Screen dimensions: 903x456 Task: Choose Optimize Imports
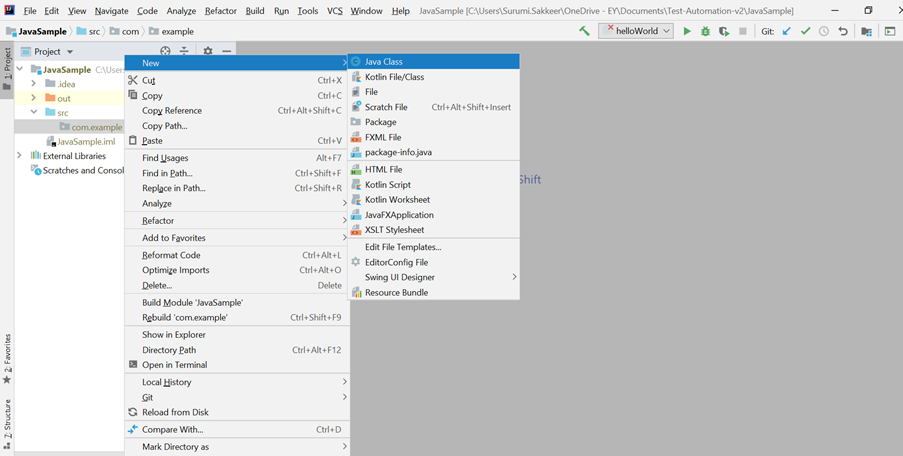(x=237, y=269)
